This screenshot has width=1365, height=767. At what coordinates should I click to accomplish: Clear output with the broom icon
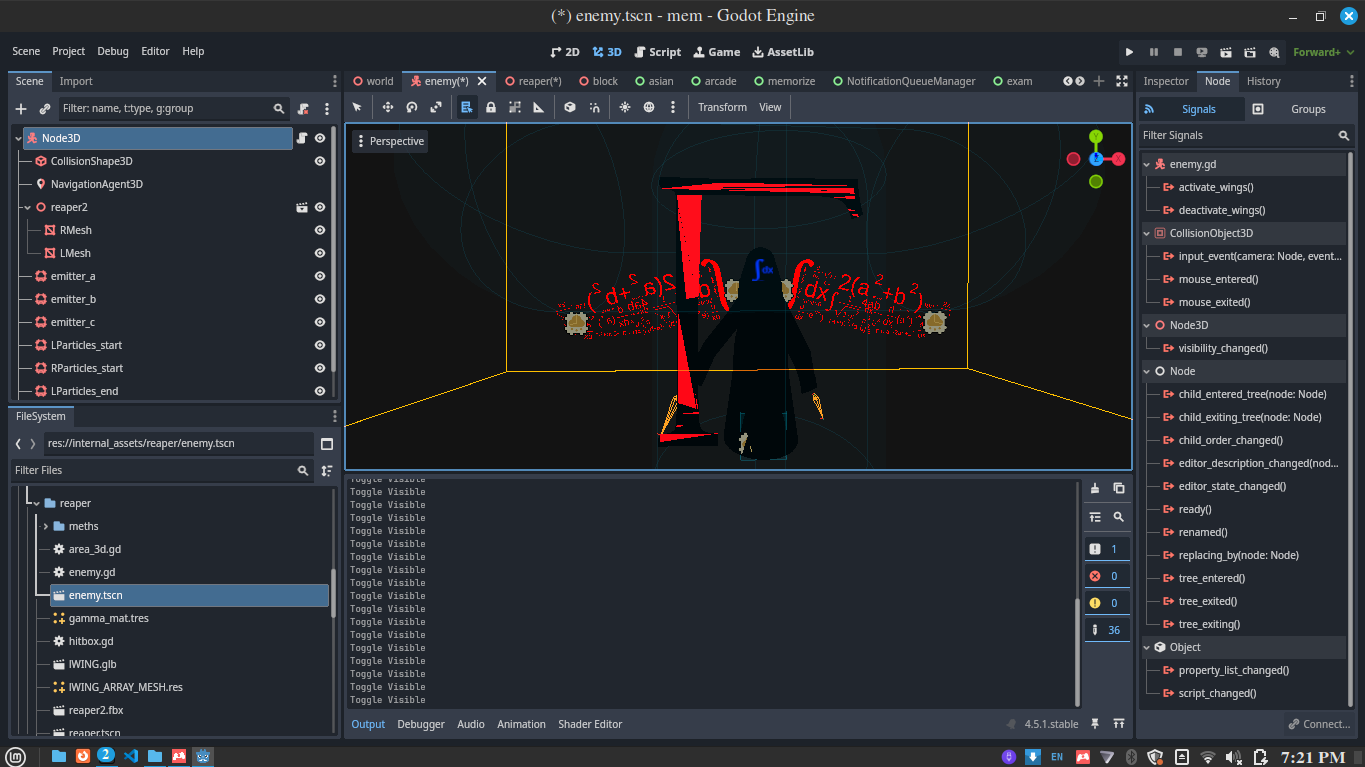tap(1095, 488)
